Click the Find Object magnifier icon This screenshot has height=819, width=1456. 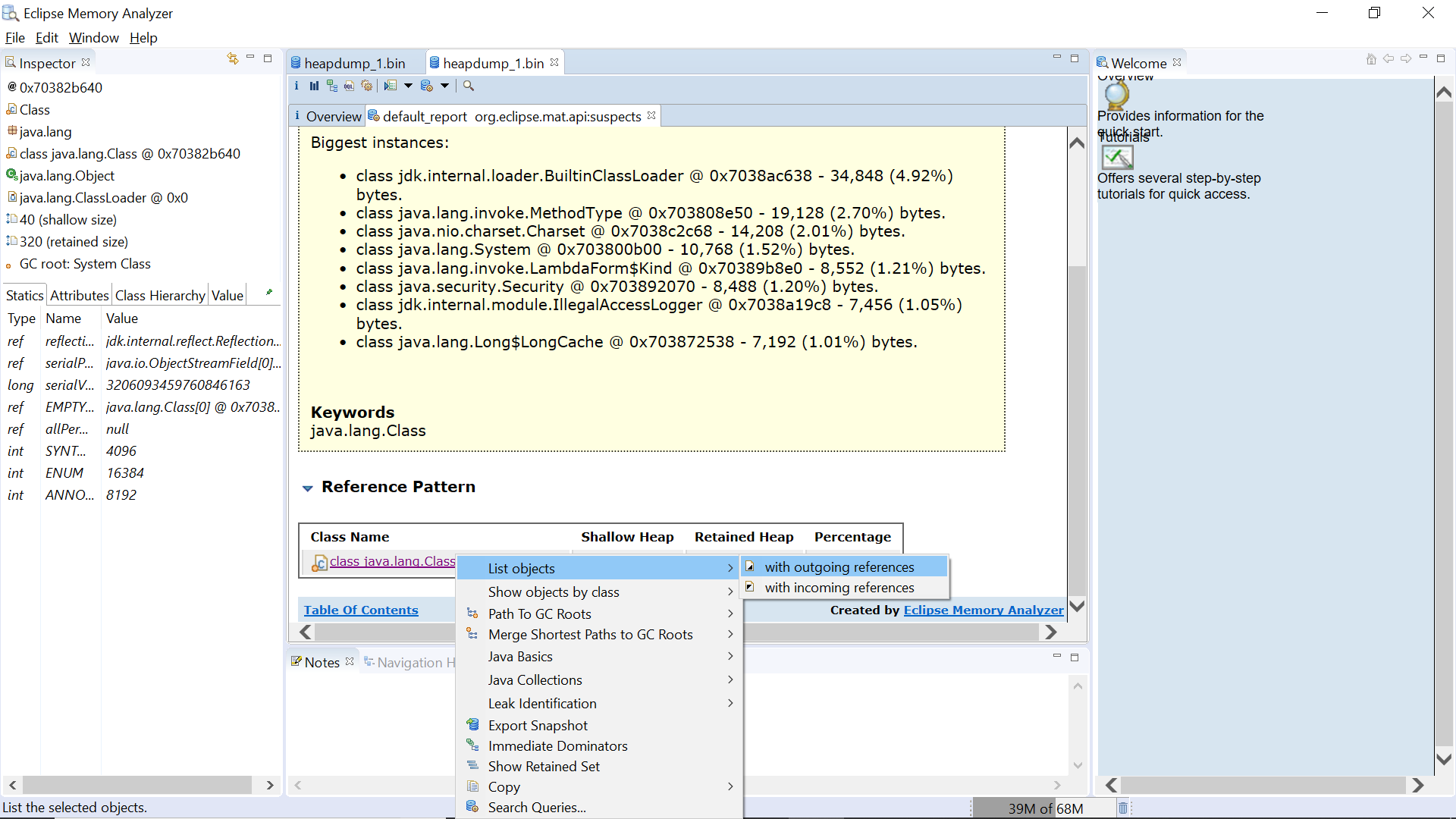[469, 86]
